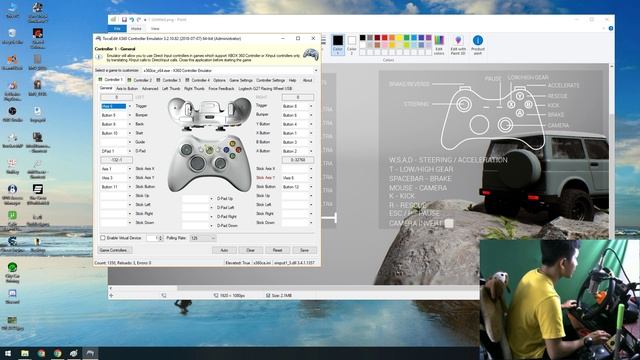Click the front-view Xbox controller image

pos(209,163)
